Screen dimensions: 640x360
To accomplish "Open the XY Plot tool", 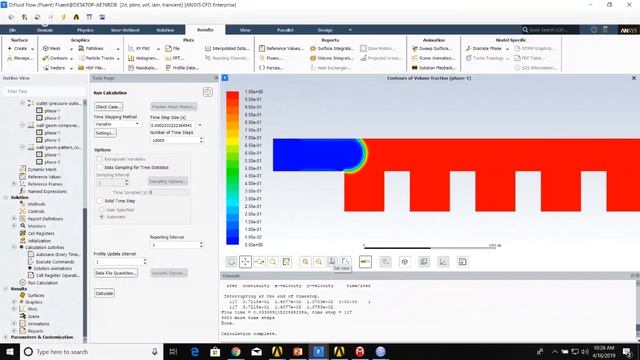I will tap(139, 48).
